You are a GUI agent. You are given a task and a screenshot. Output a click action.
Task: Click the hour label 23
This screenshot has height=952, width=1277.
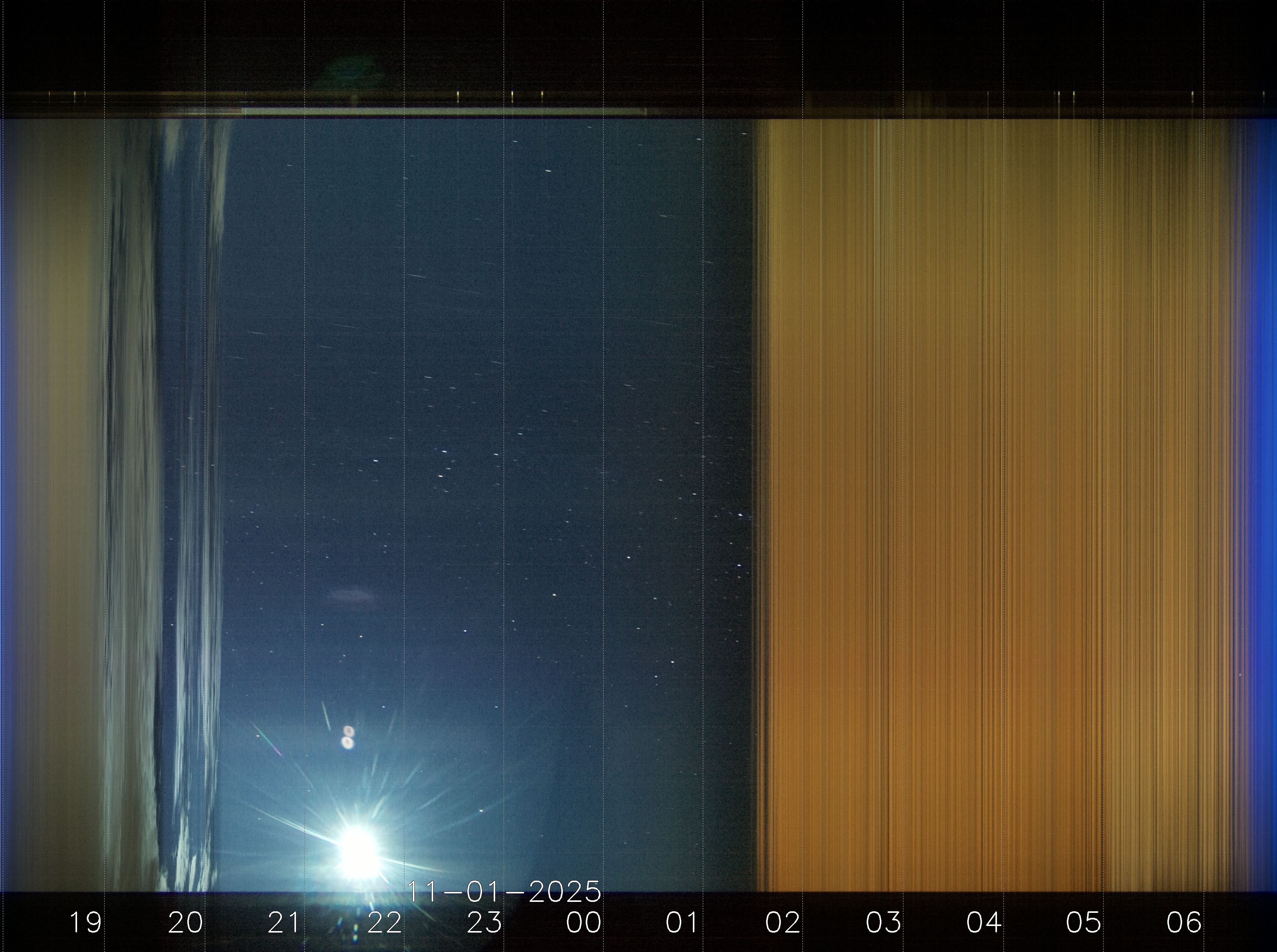(484, 923)
